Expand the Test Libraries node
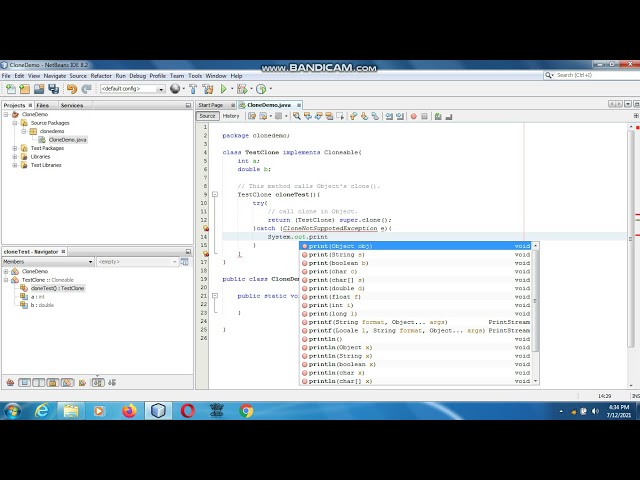 15,165
